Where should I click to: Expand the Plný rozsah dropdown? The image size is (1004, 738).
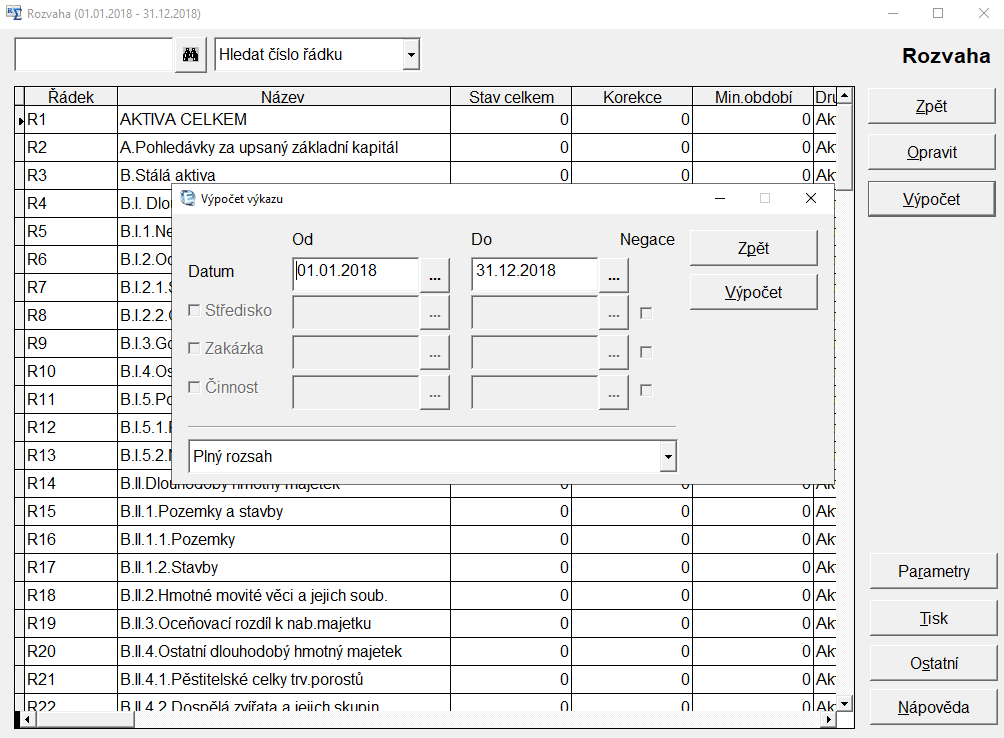click(667, 457)
